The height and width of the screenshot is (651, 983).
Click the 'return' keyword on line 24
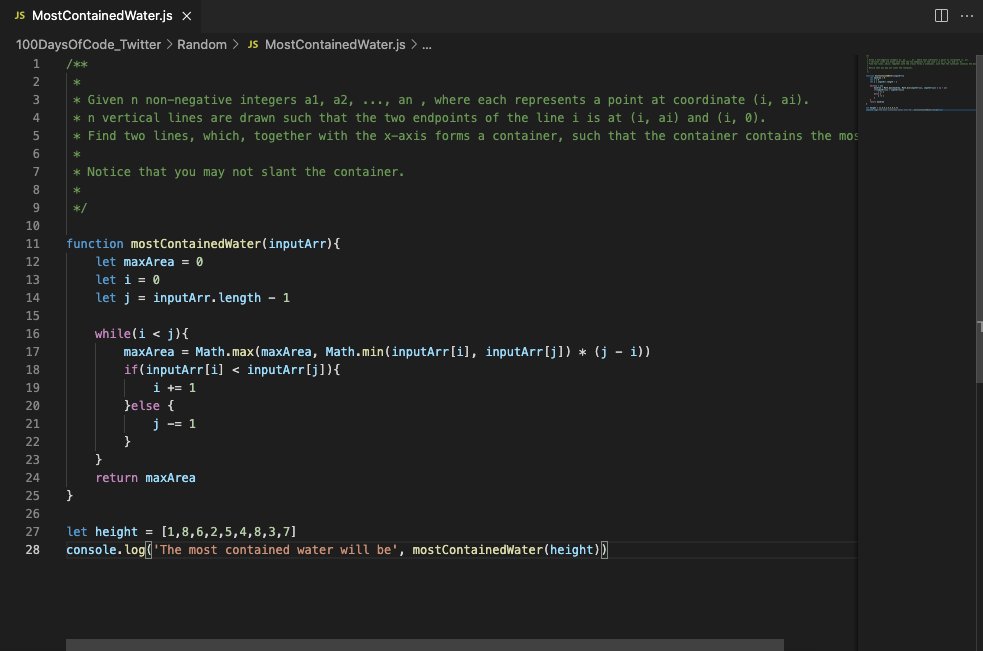[117, 478]
